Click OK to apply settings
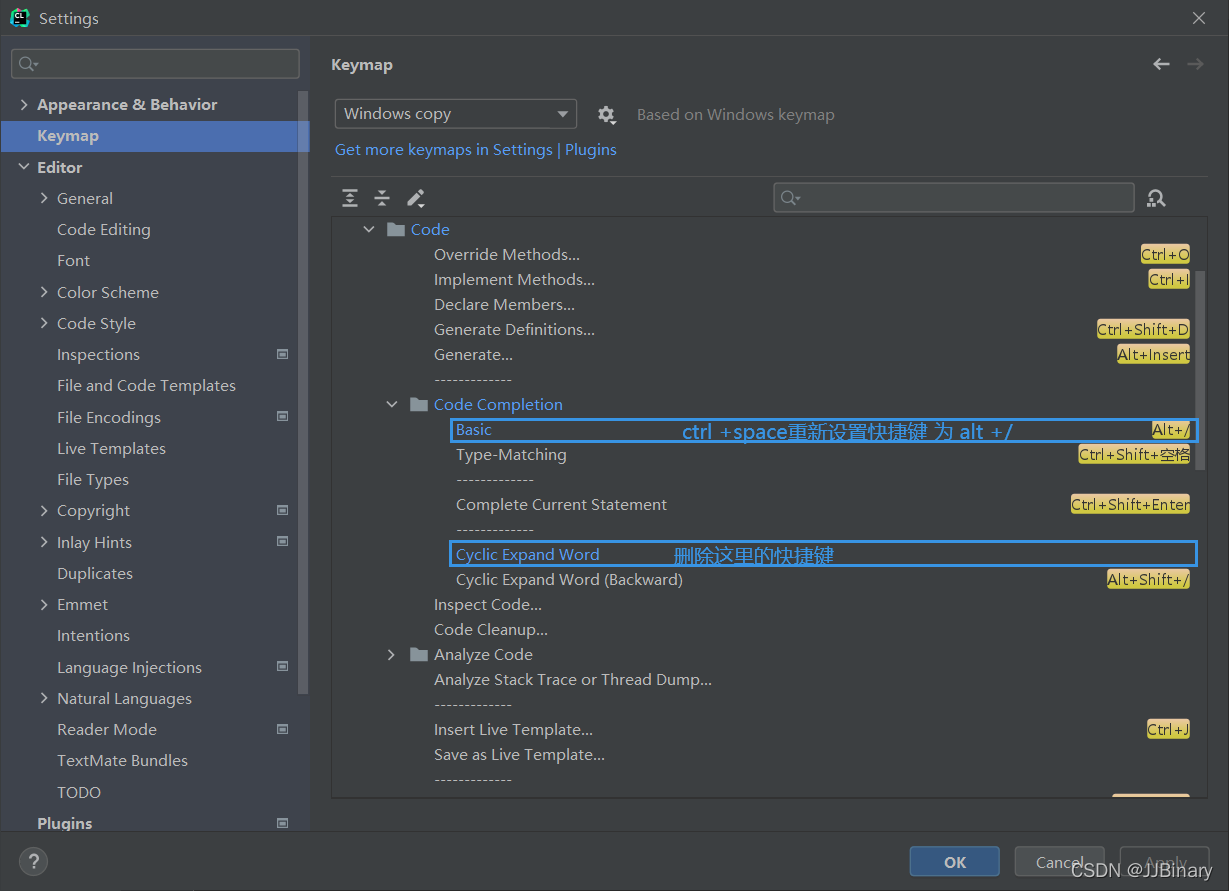Screen dimensions: 1229x891 point(955,862)
